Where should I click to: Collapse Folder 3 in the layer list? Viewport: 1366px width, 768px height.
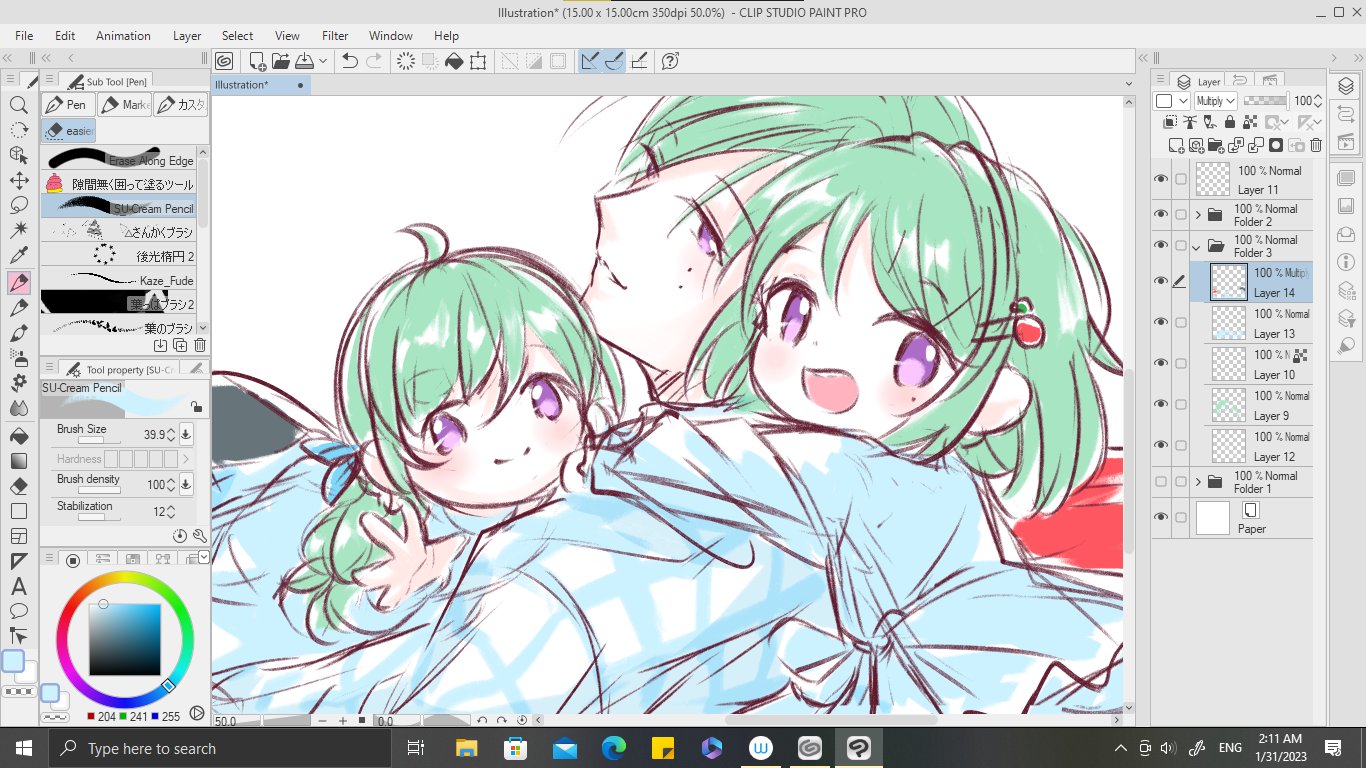point(1197,247)
